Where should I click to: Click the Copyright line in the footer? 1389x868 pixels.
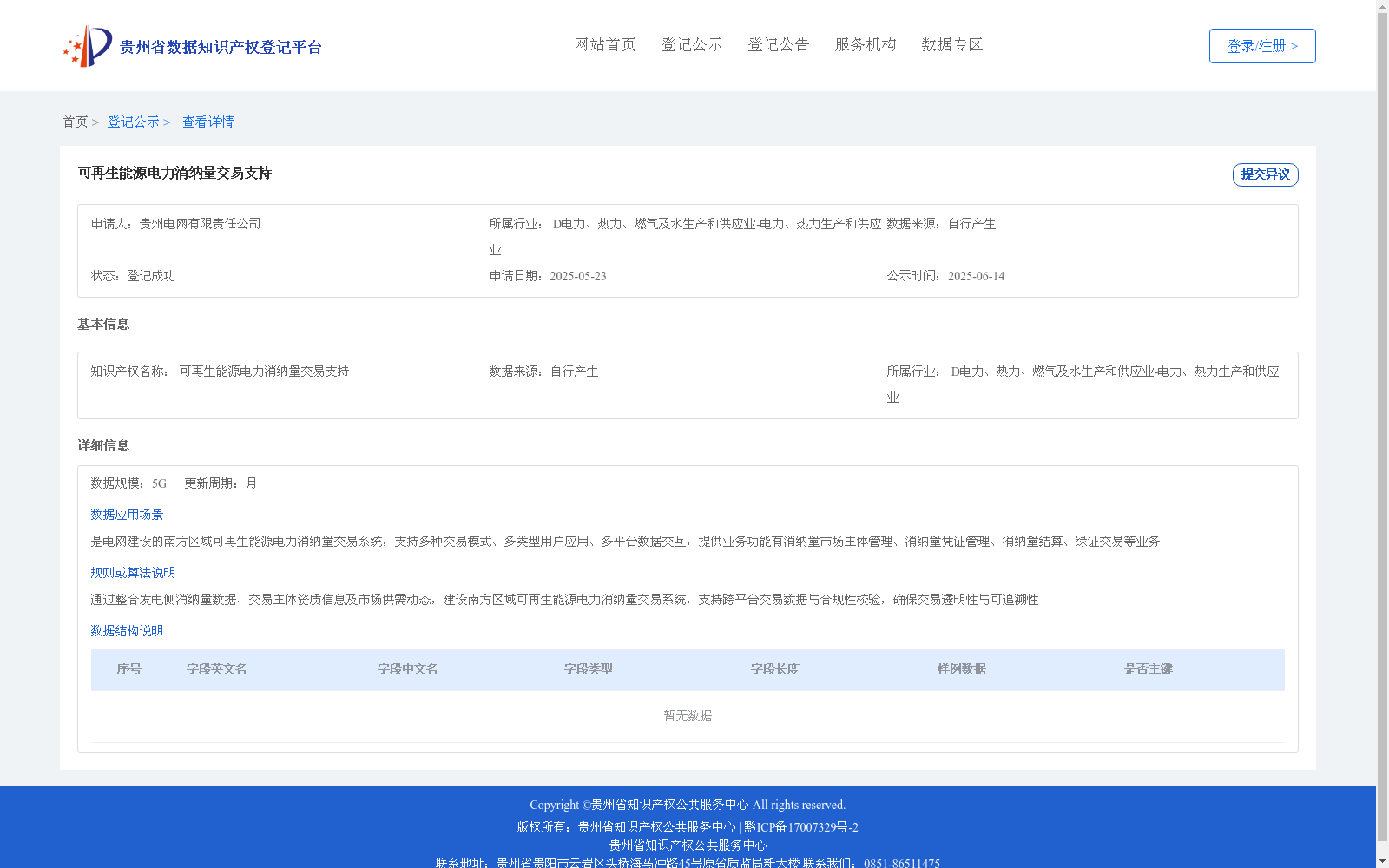[x=688, y=805]
